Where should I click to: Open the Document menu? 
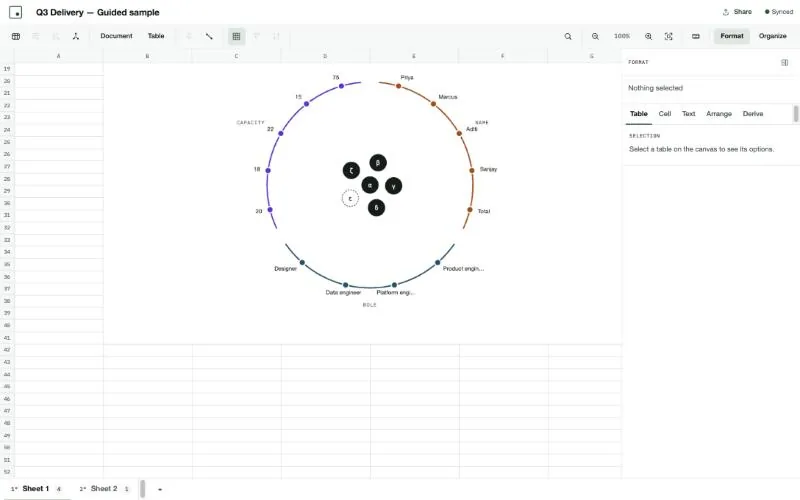(116, 36)
